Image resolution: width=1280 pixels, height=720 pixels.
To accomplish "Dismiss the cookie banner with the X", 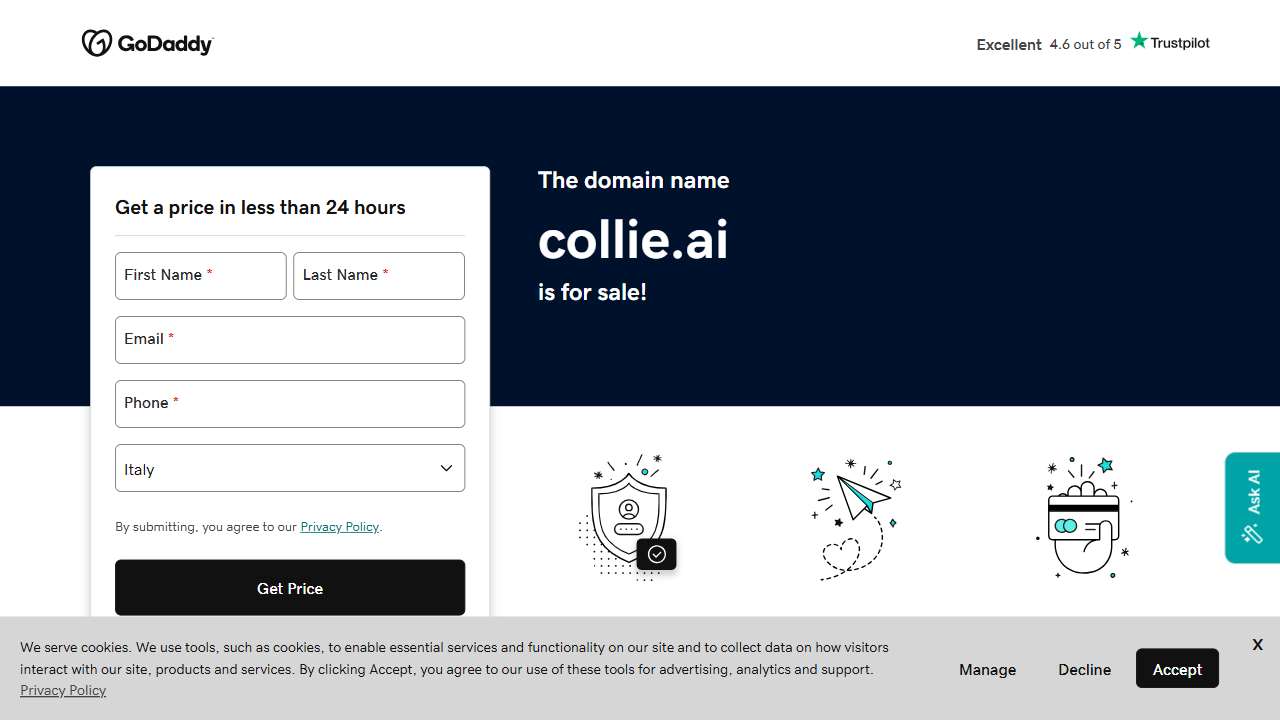I will point(1257,644).
